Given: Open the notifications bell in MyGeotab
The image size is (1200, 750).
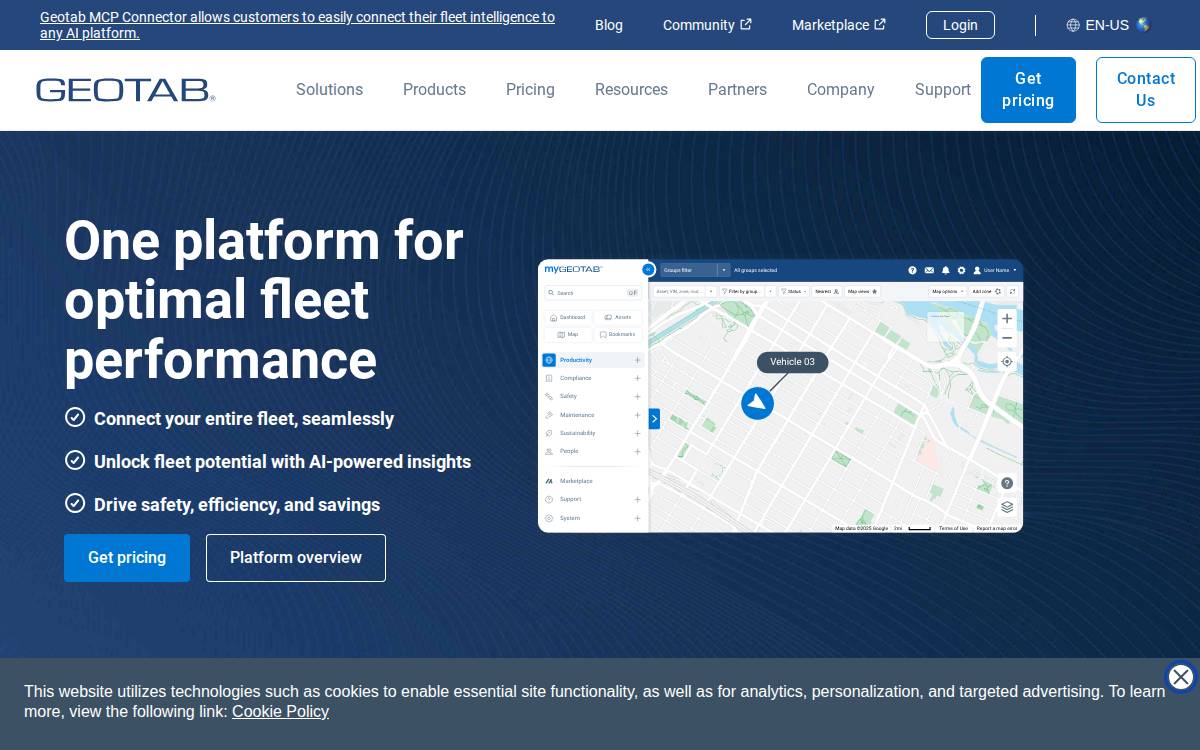Looking at the screenshot, I should (x=946, y=270).
